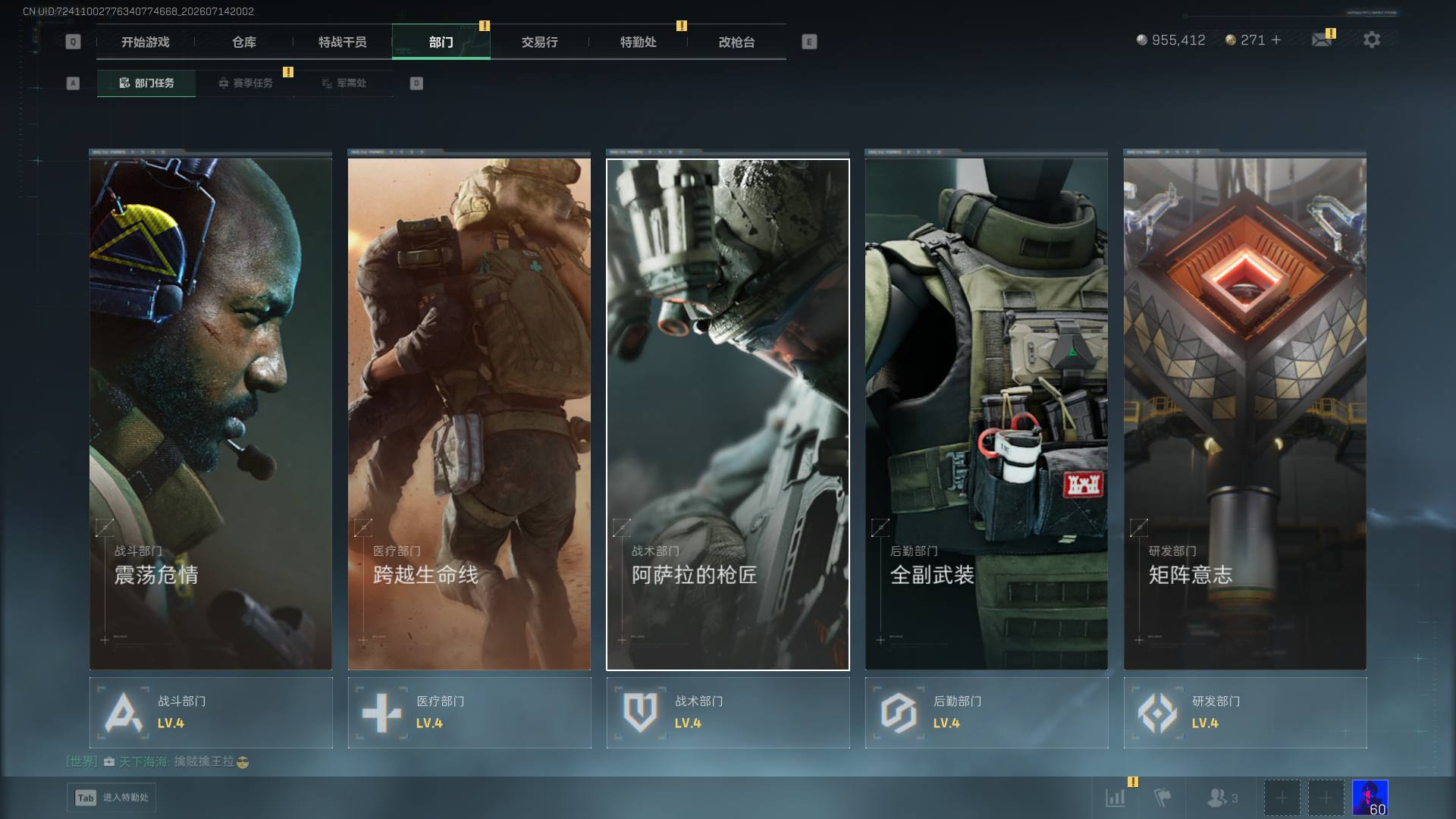Screen dimensions: 1456x819
Task: Click the flag icon in bottom bar
Action: click(x=1162, y=797)
